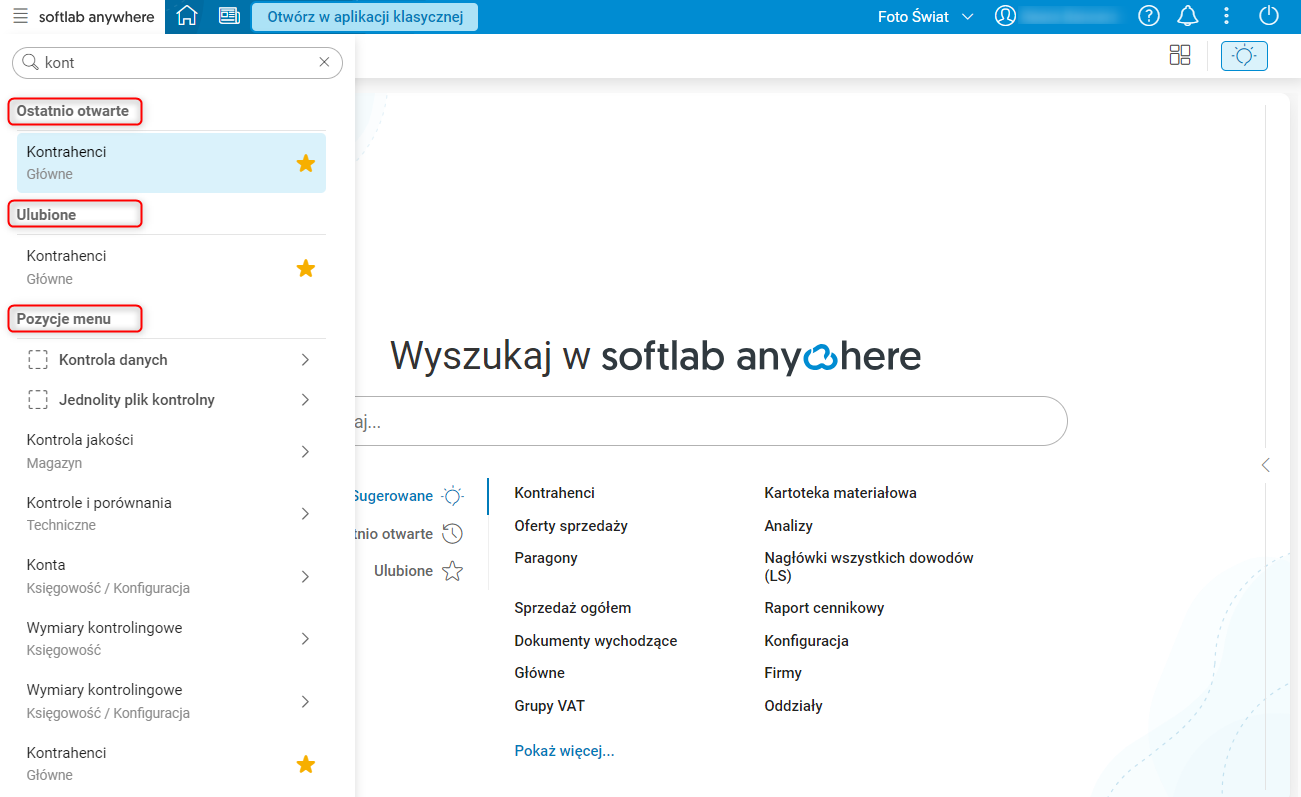
Task: Open Kartoteka materiałowa suggestion
Action: click(840, 493)
